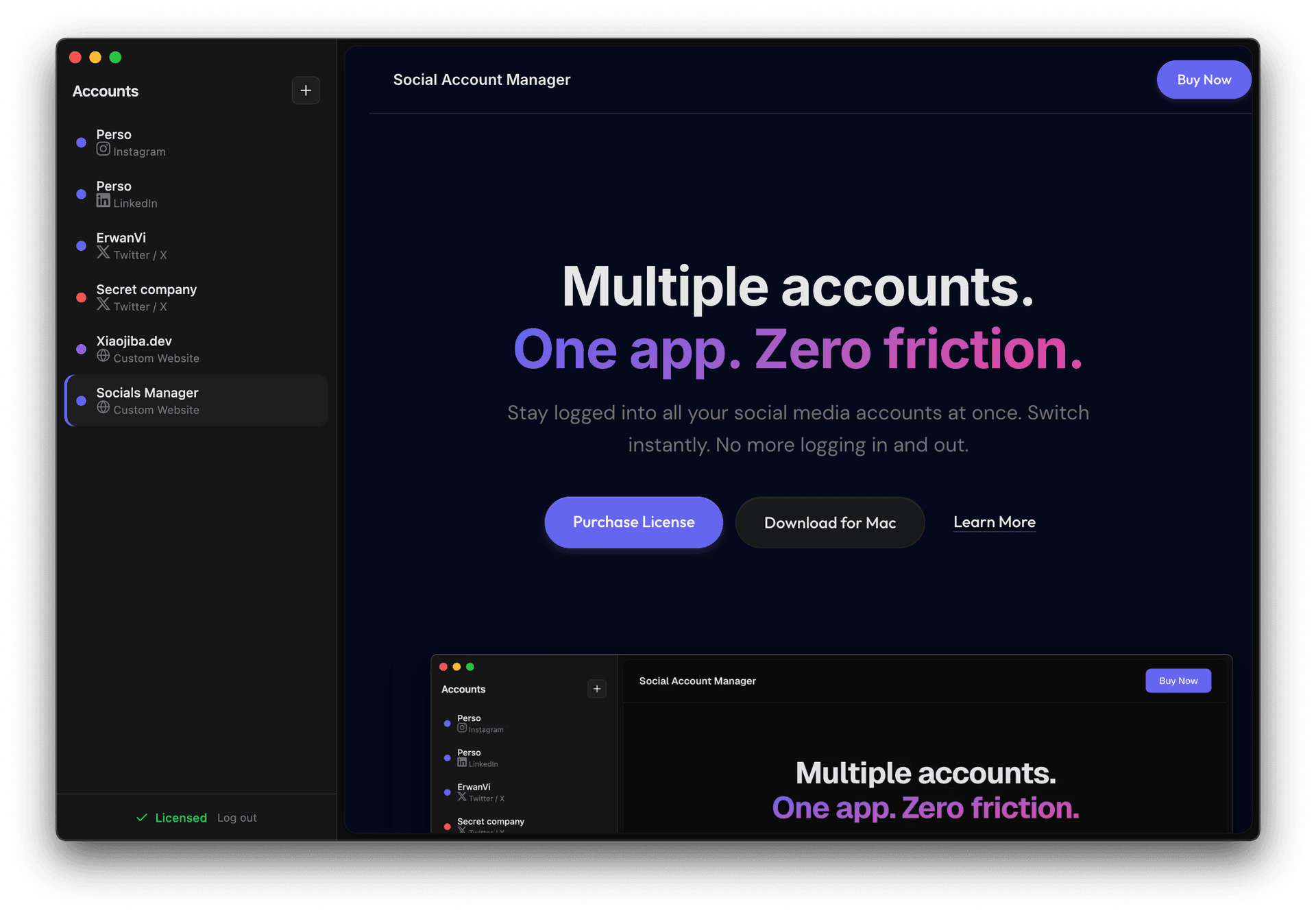Viewport: 1316px width, 915px height.
Task: Click the plus icon to add a new account
Action: tap(306, 90)
